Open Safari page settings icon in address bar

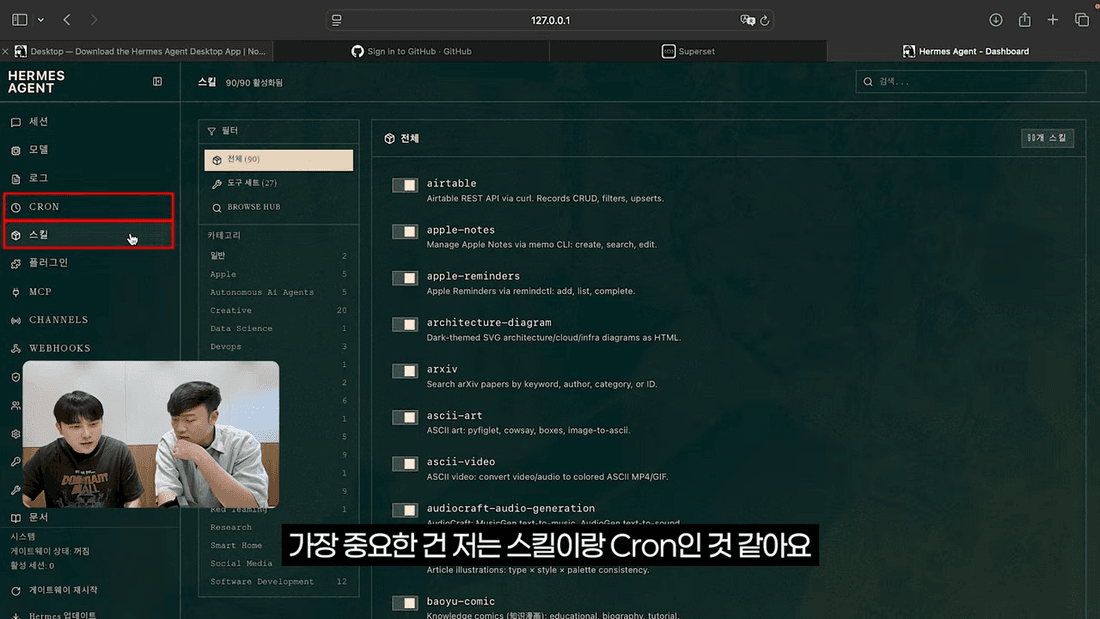point(337,20)
